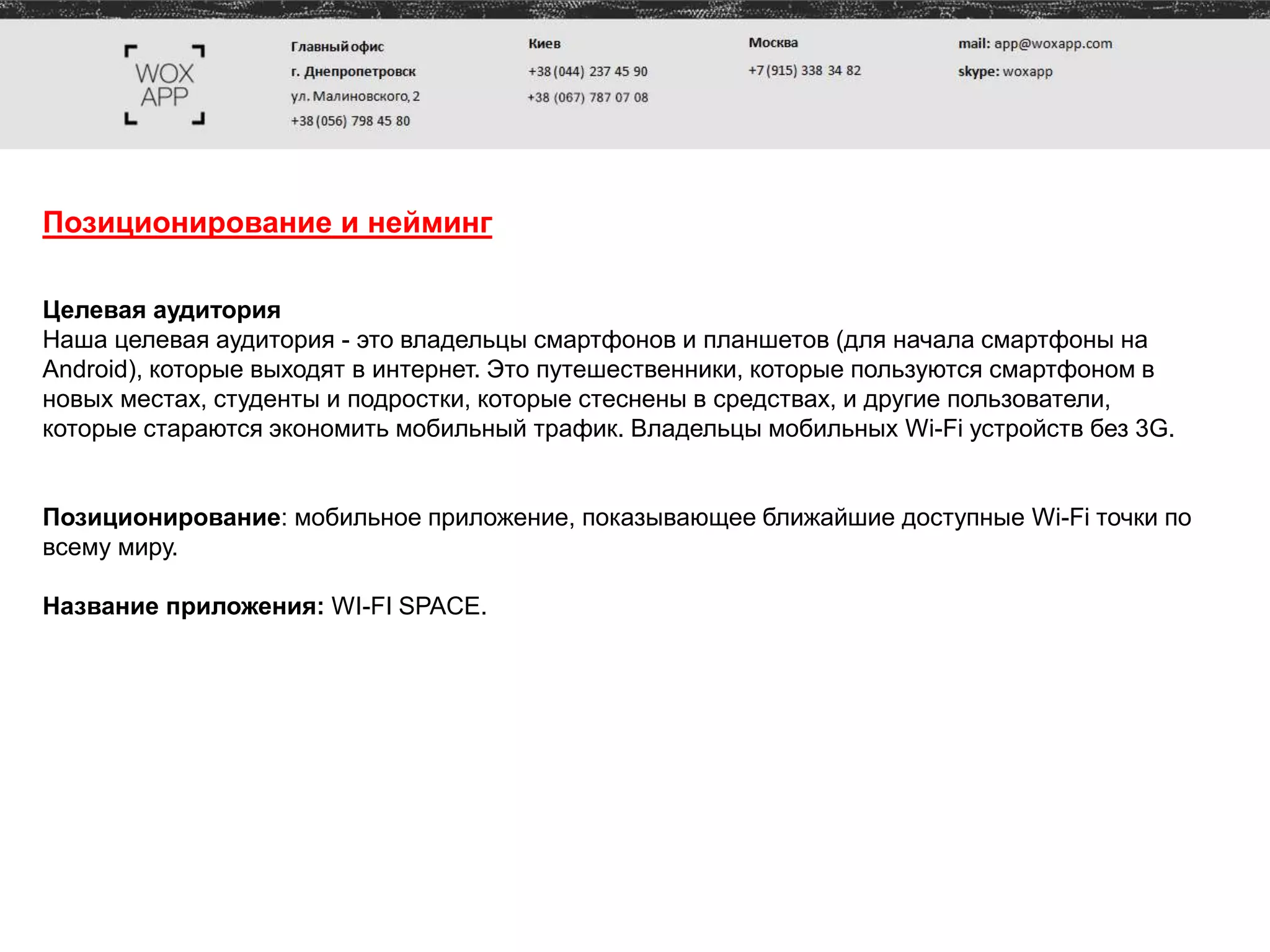Click the Главный офис header label
This screenshot has height=952, width=1270.
tap(337, 47)
